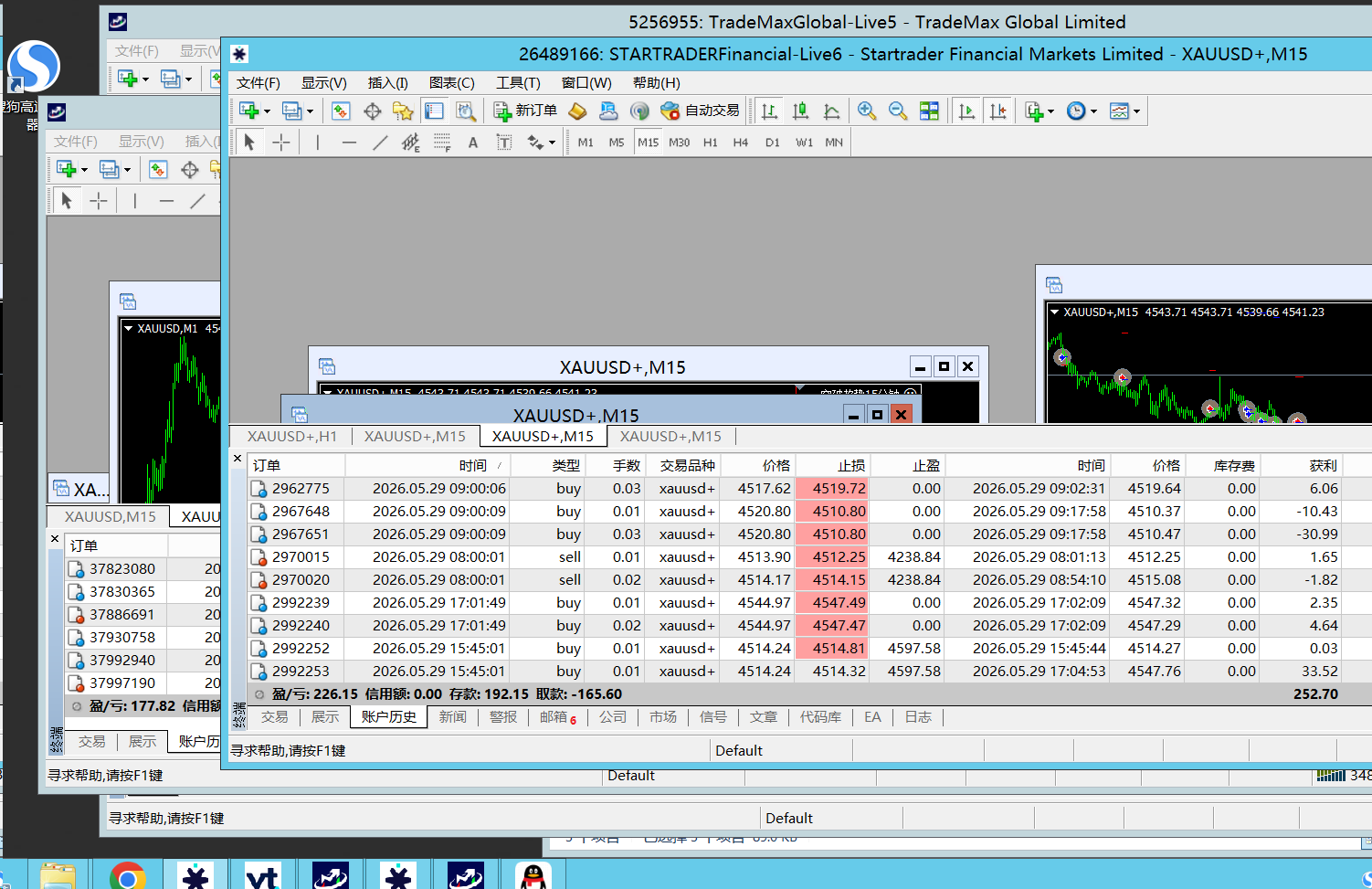Choose the Fibonacci retracement tool
The height and width of the screenshot is (889, 1372).
tap(442, 142)
